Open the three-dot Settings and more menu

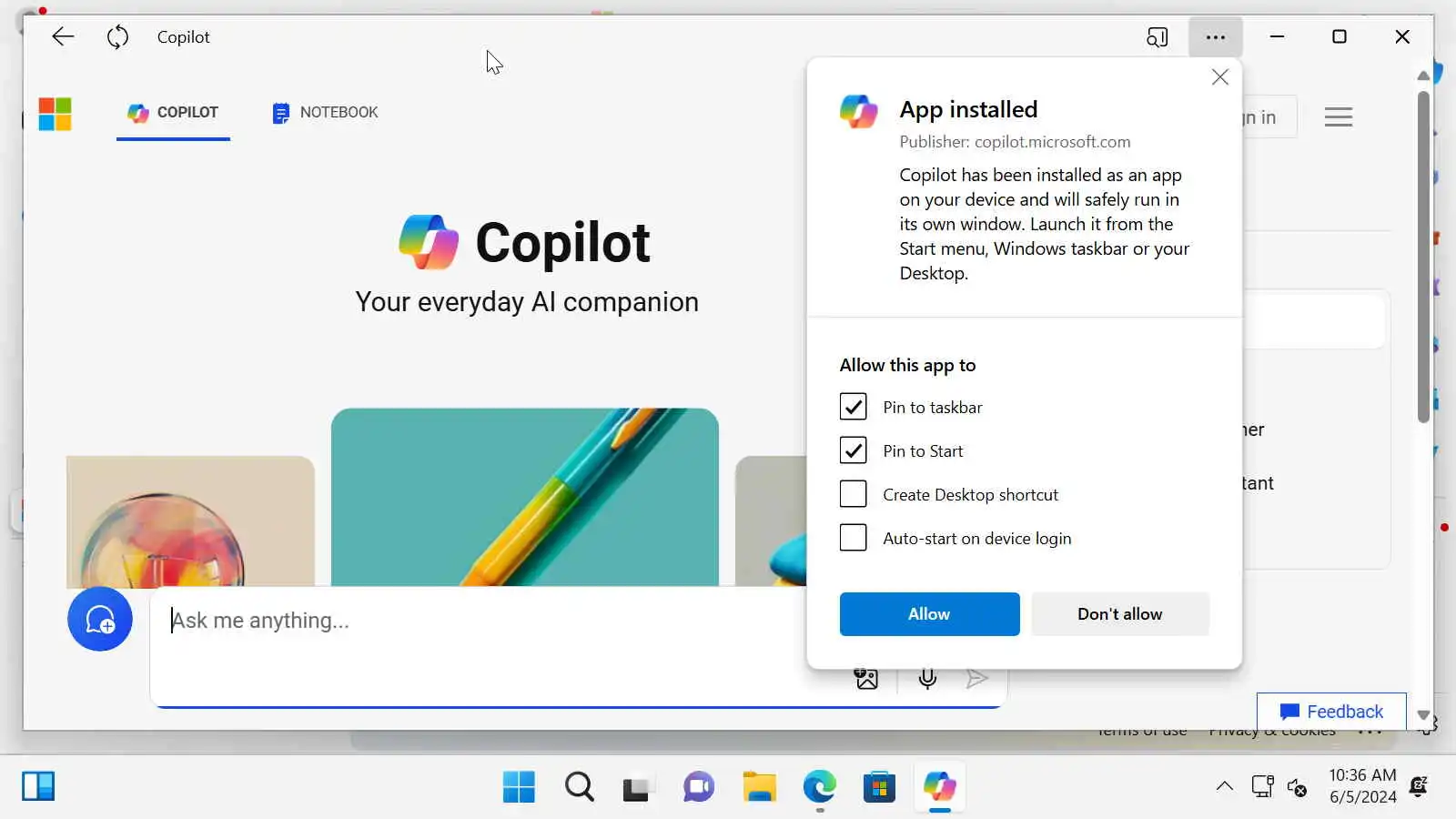point(1216,37)
